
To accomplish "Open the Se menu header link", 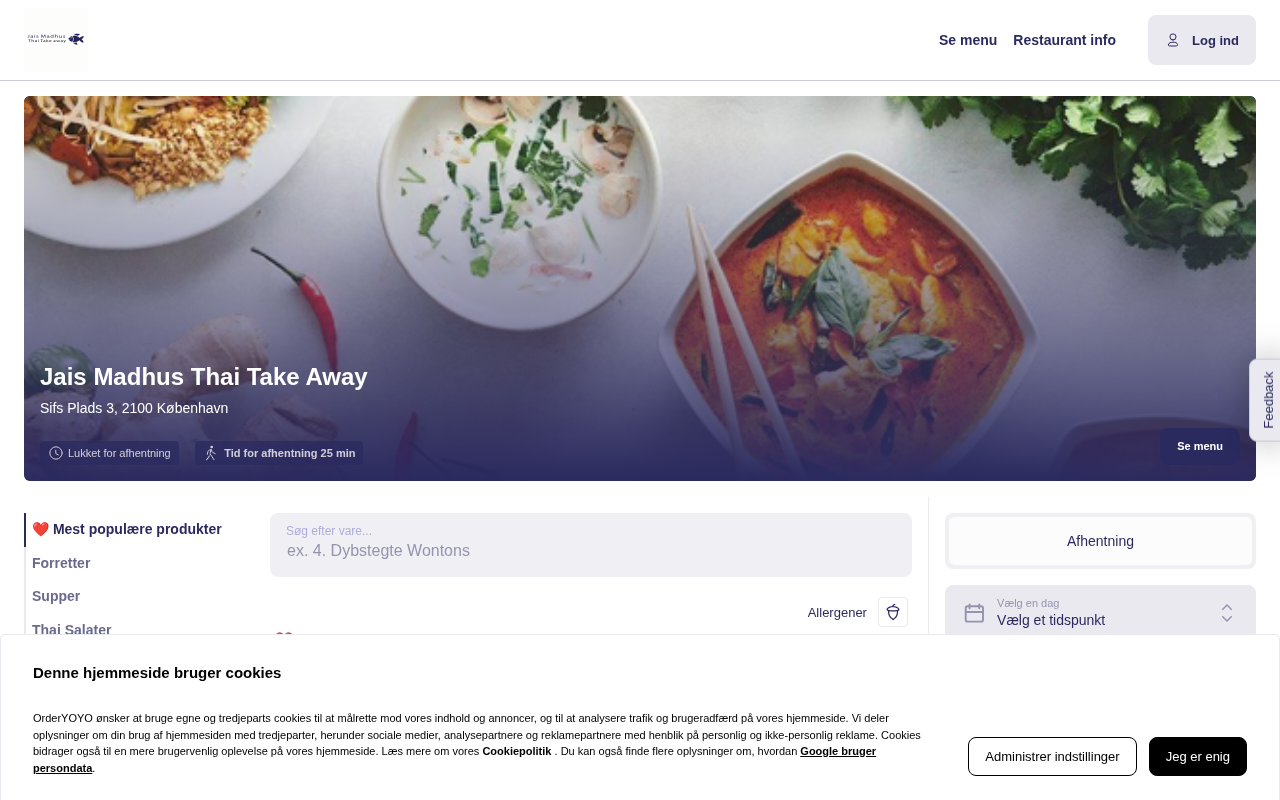I will click(x=968, y=40).
